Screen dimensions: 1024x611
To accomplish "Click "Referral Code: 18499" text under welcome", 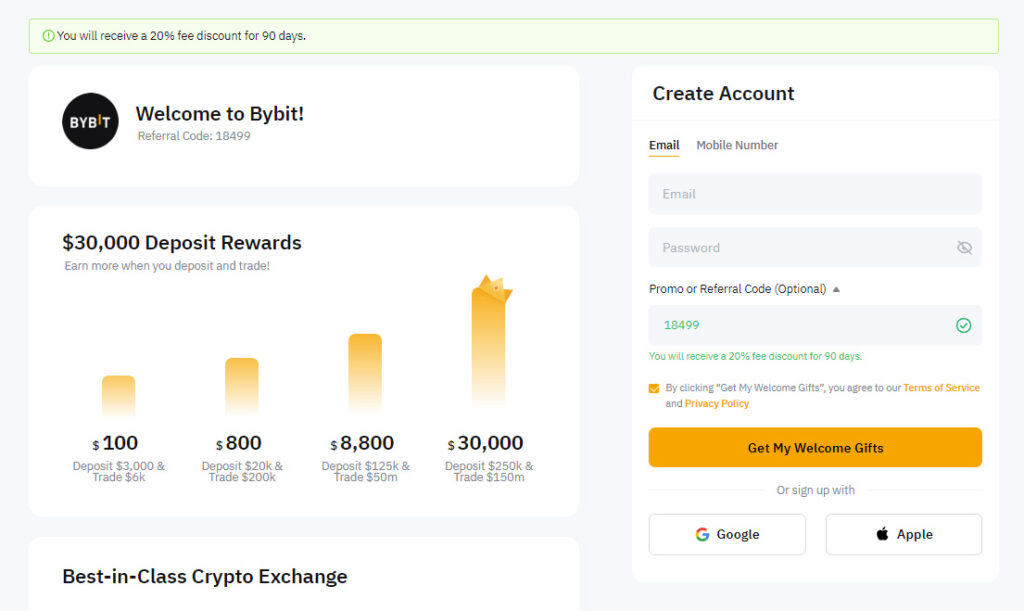I will (x=194, y=136).
